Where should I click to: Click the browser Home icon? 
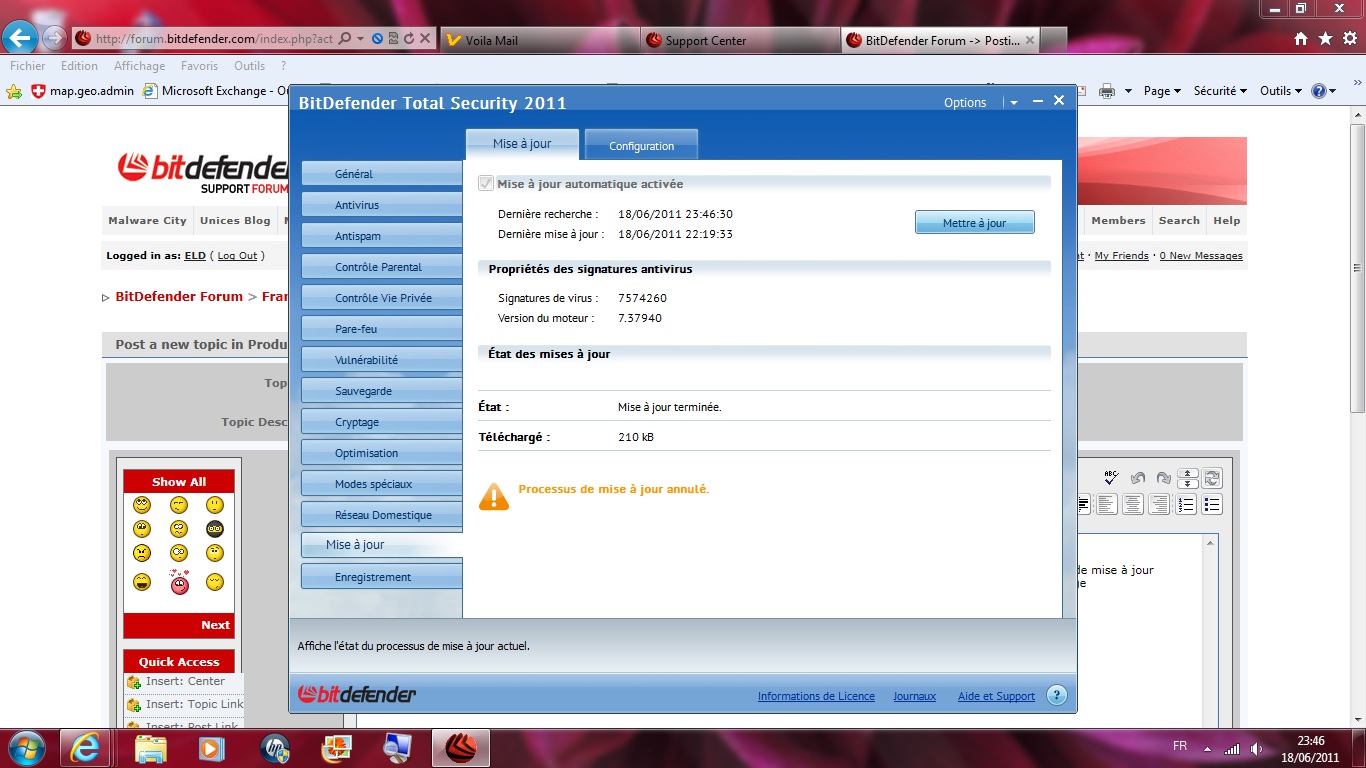tap(1301, 39)
